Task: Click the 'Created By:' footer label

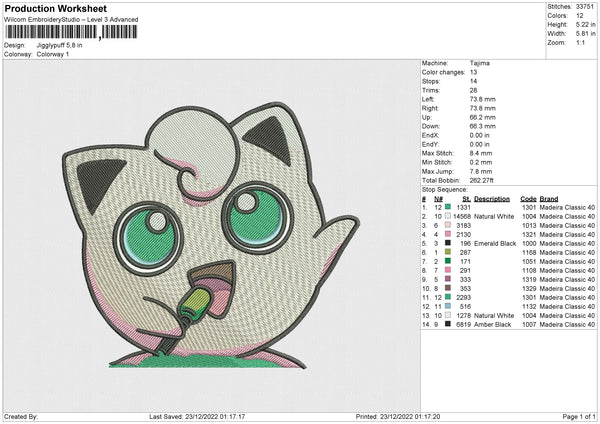Action: [x=21, y=416]
